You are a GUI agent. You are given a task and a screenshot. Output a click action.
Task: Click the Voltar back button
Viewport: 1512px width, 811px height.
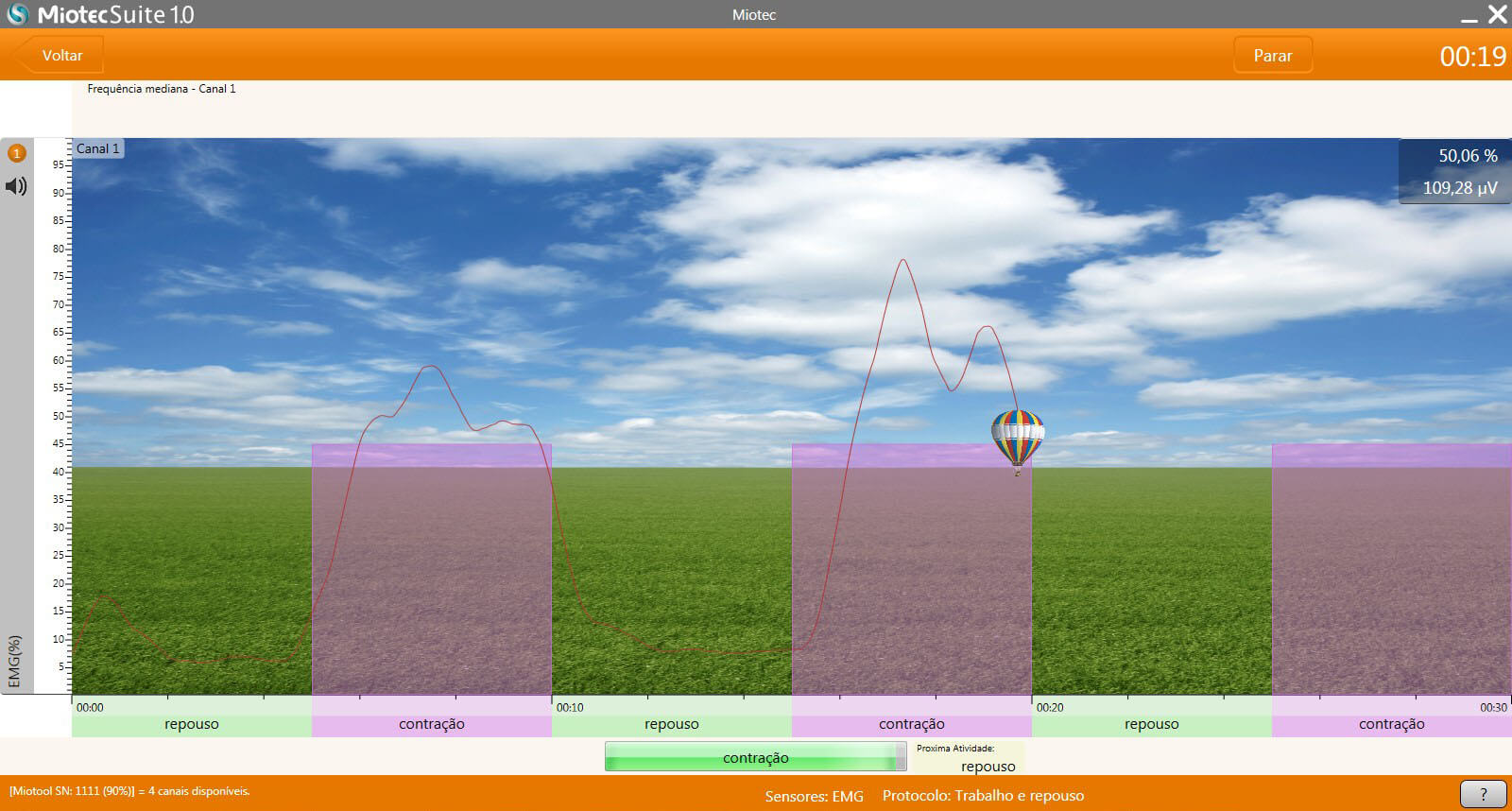coord(59,56)
